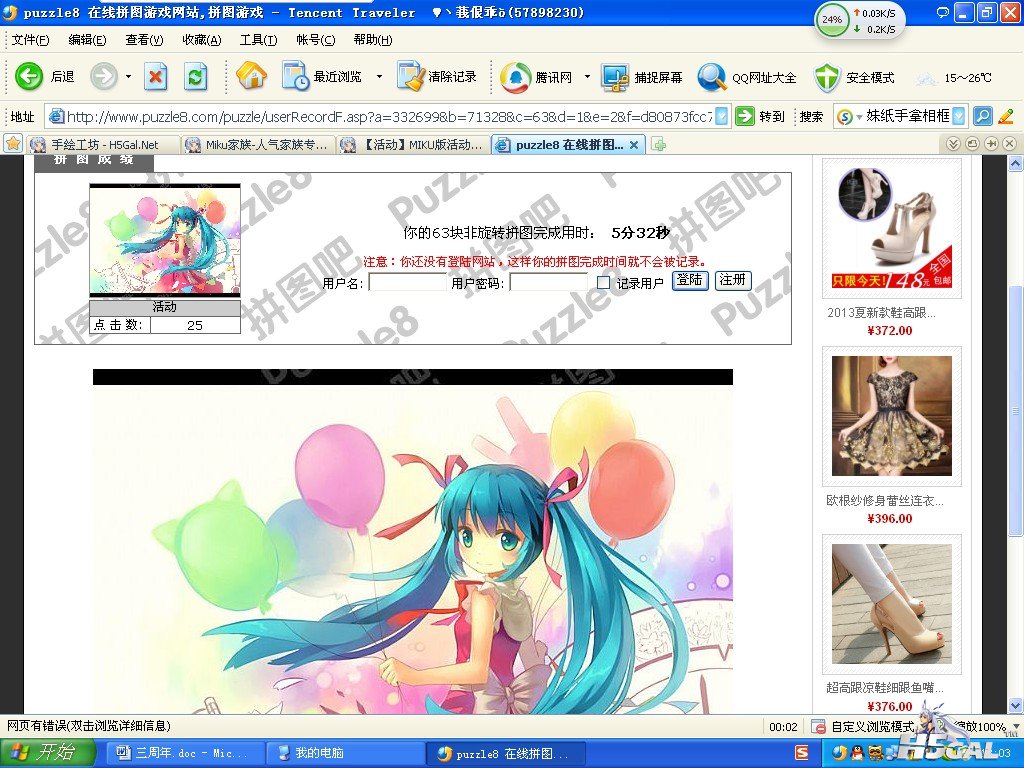
Task: Click the network speed 24% indicator
Action: (831, 20)
